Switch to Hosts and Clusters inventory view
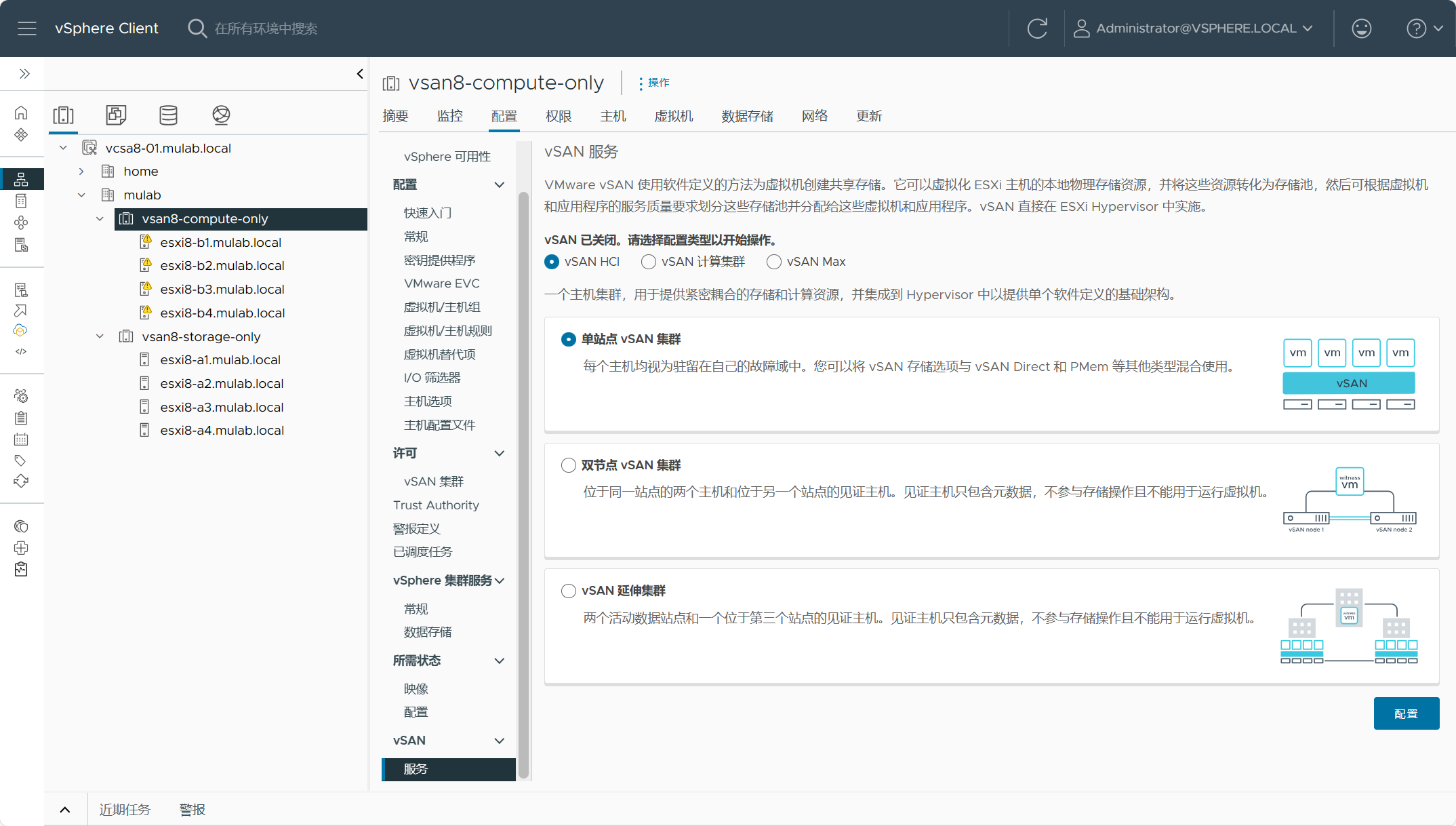 (64, 115)
